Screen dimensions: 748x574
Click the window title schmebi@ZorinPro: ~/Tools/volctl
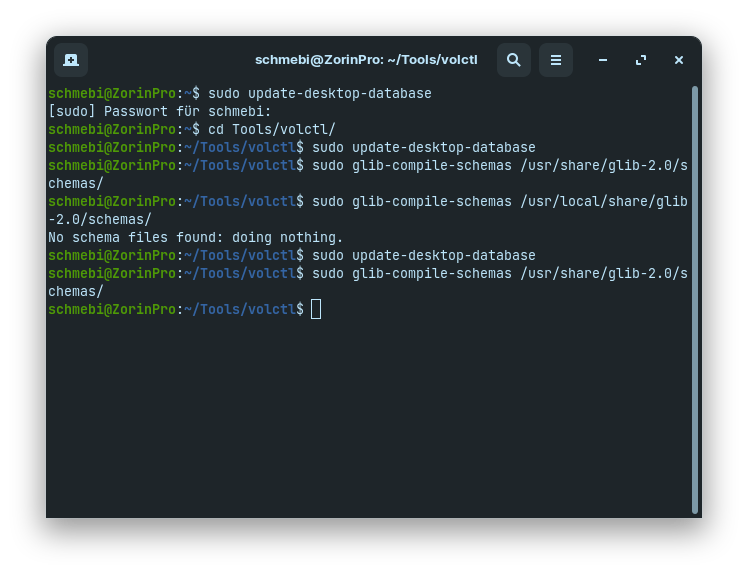(366, 60)
